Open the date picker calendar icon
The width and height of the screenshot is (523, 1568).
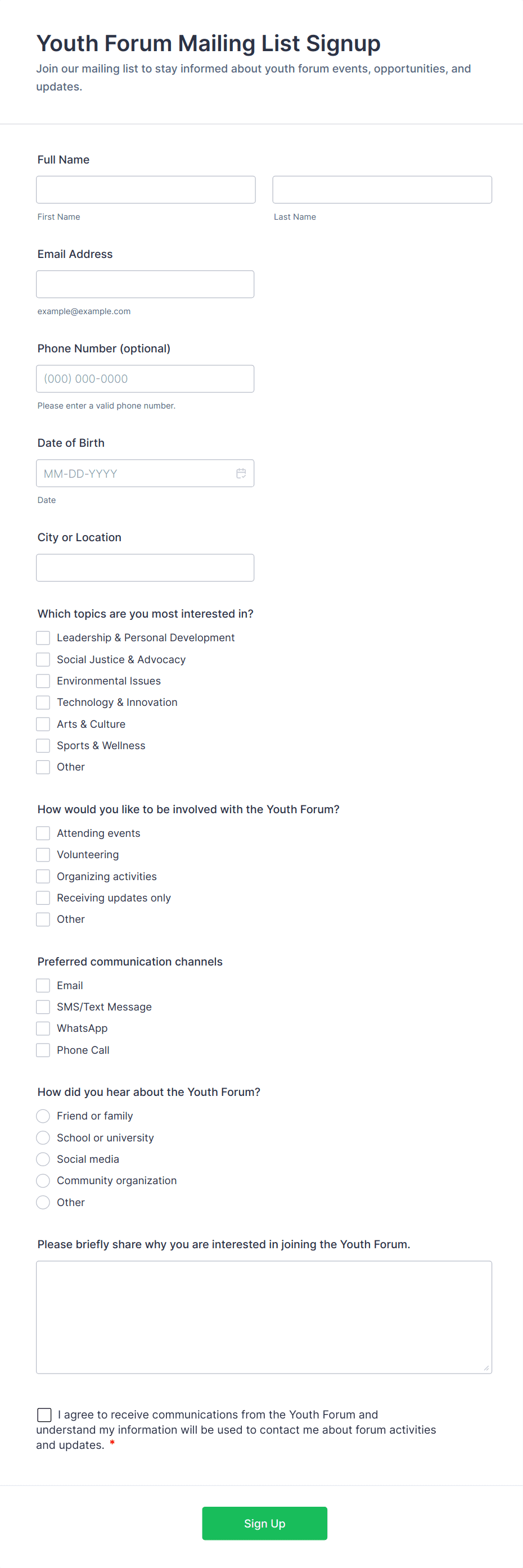tap(241, 473)
